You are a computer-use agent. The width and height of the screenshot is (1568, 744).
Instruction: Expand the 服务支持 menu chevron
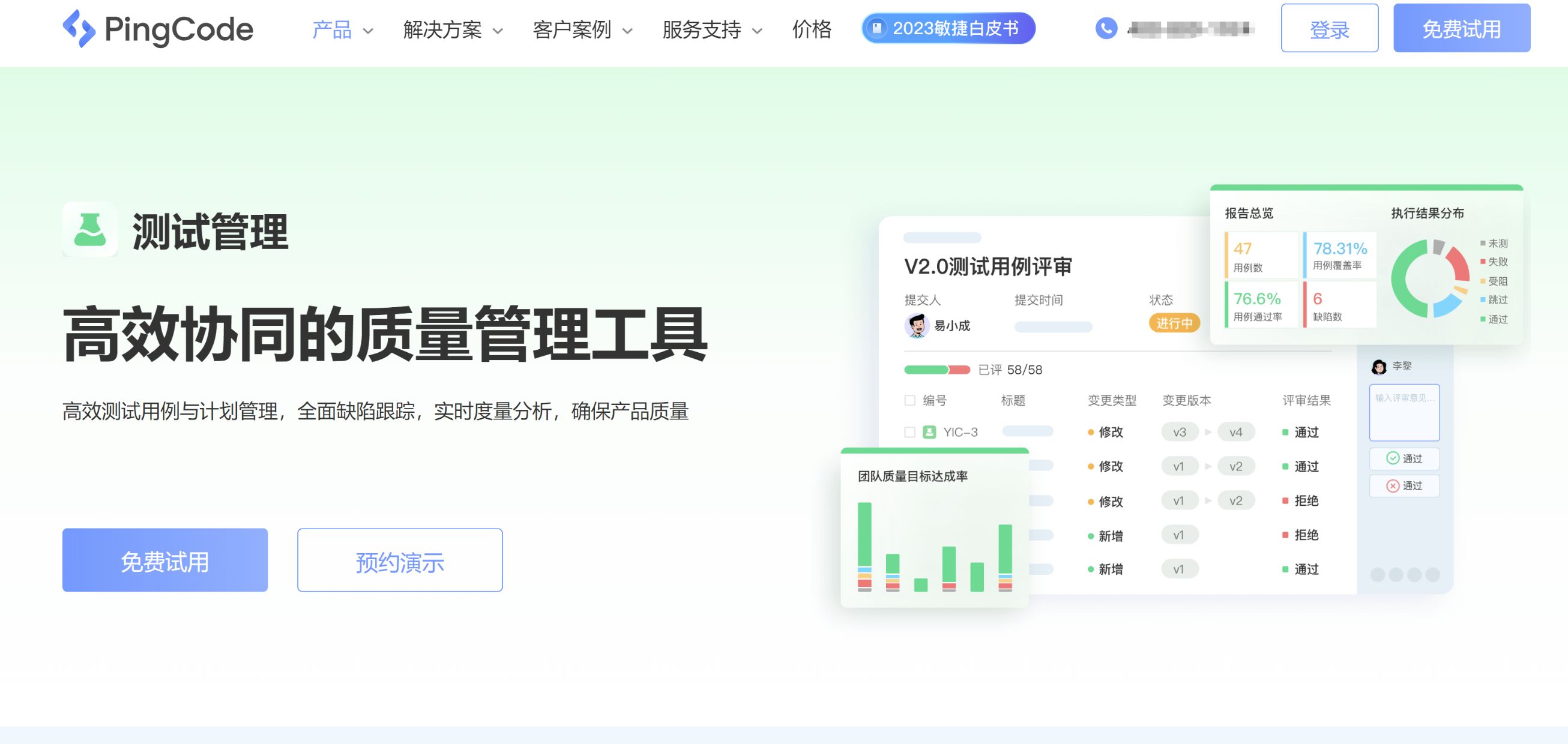(757, 31)
